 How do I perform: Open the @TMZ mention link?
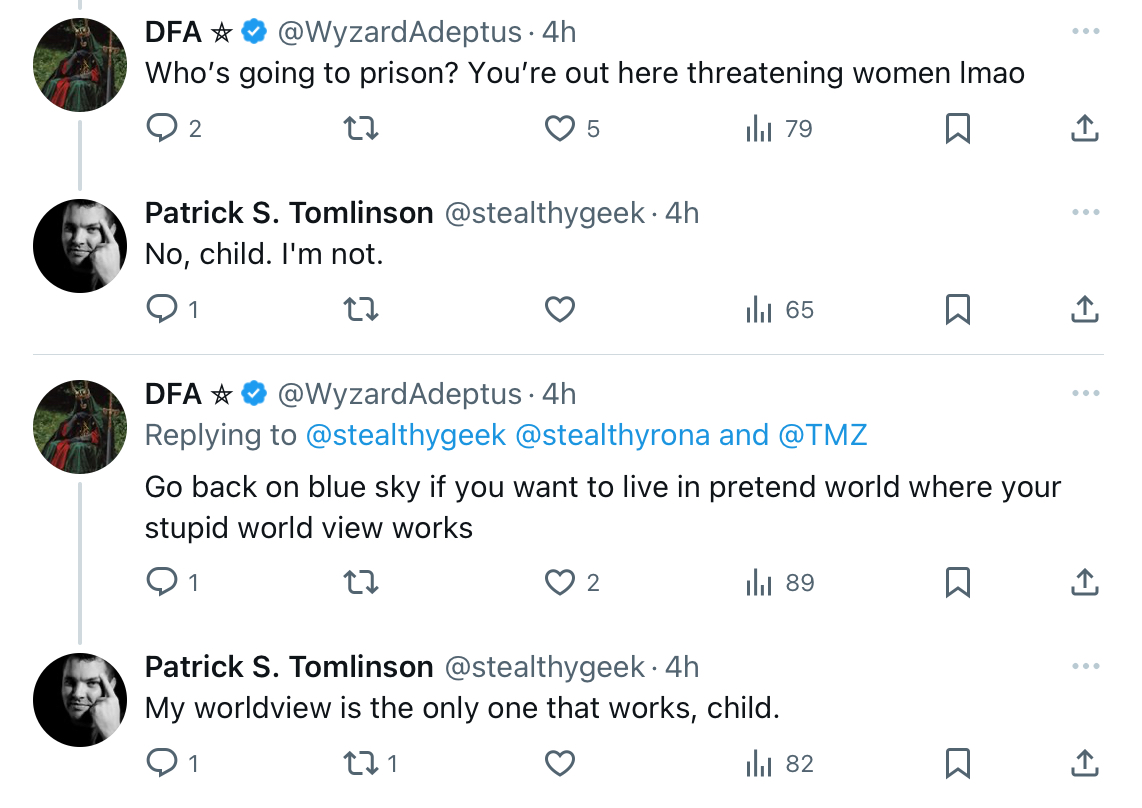(x=823, y=435)
